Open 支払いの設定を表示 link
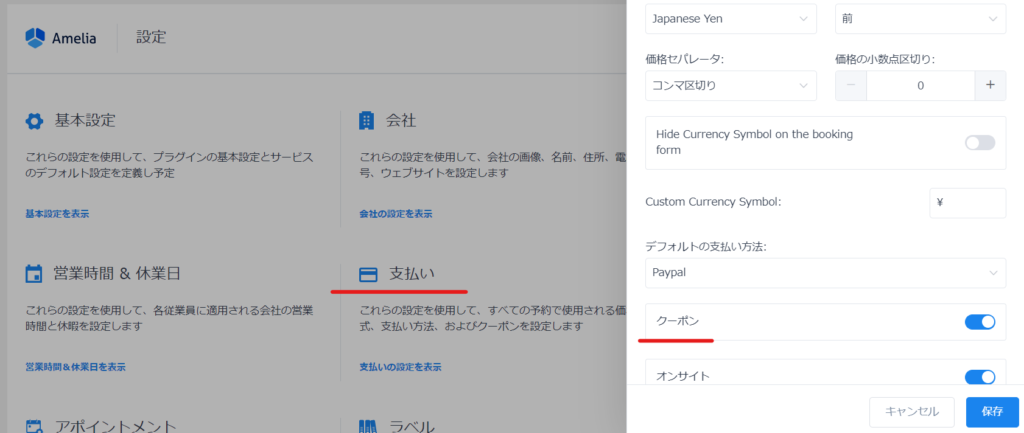 (x=400, y=367)
